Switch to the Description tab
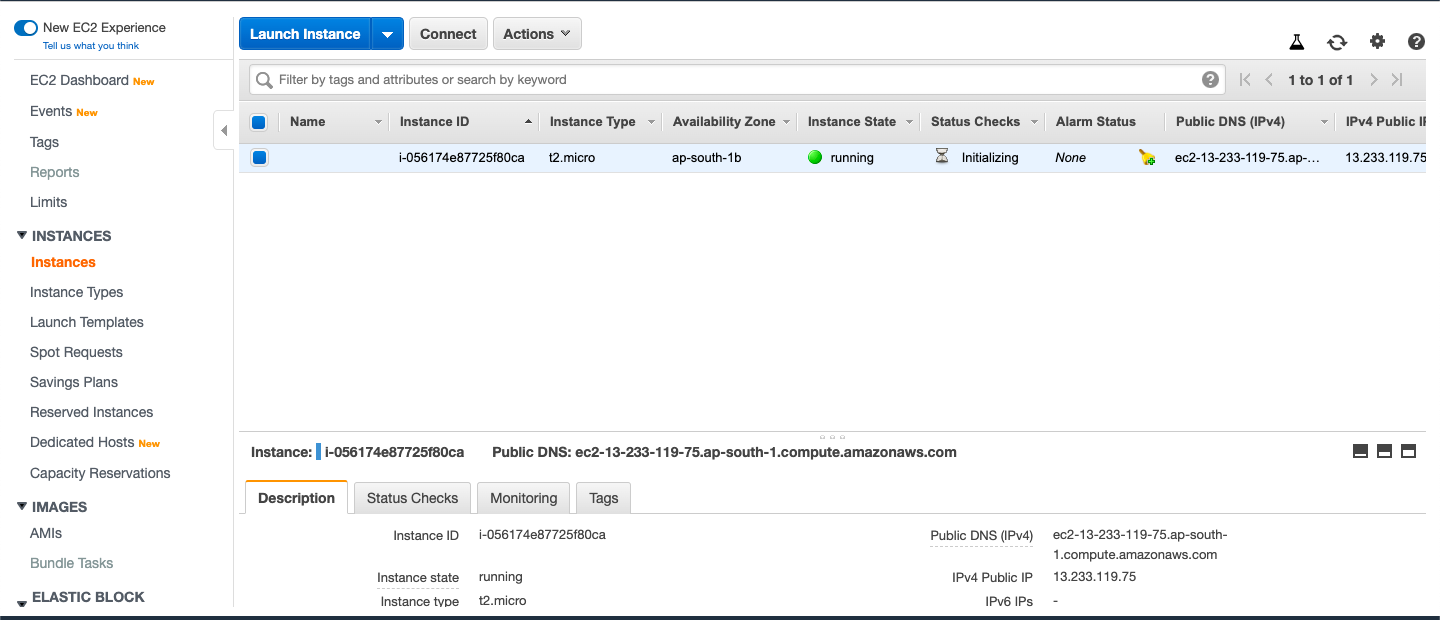Image resolution: width=1440 pixels, height=620 pixels. (296, 498)
